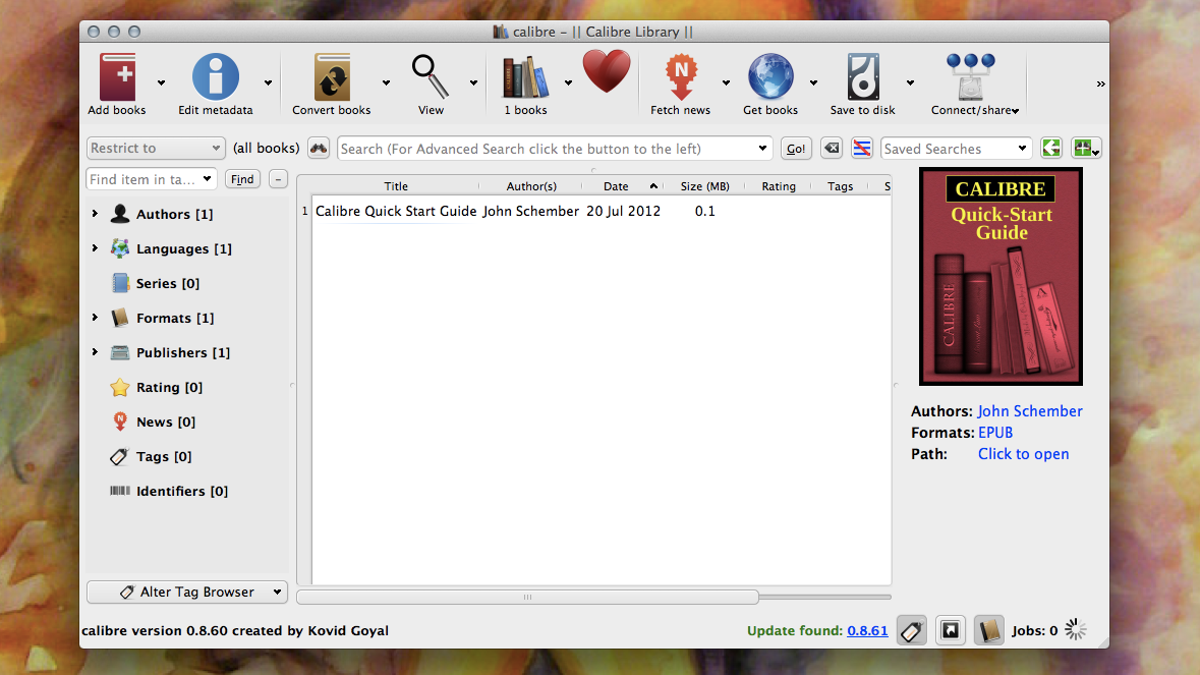Expand the Formats category
The height and width of the screenshot is (675, 1200).
pyautogui.click(x=95, y=318)
